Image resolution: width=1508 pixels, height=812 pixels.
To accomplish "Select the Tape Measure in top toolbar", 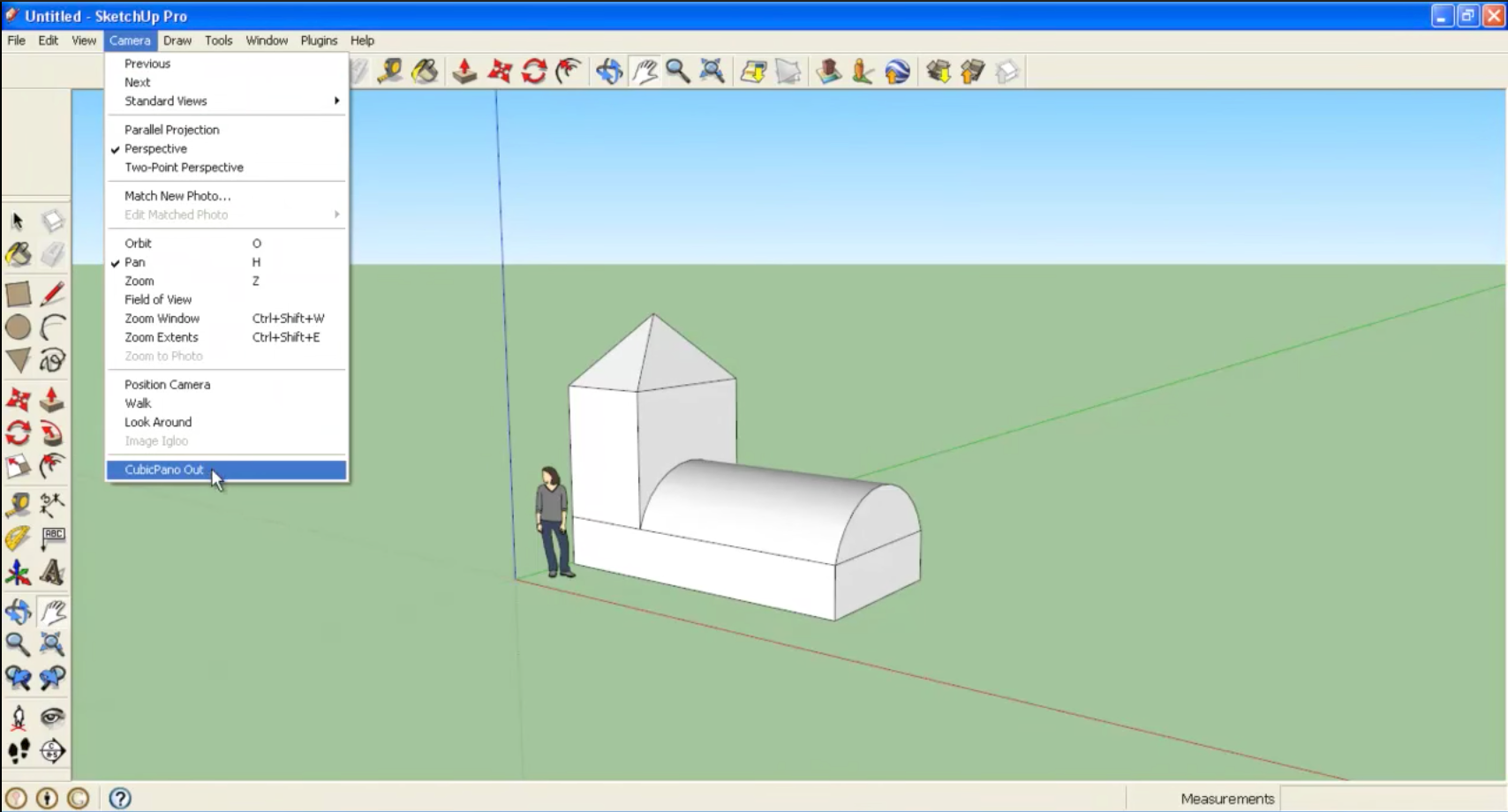I will point(389,71).
